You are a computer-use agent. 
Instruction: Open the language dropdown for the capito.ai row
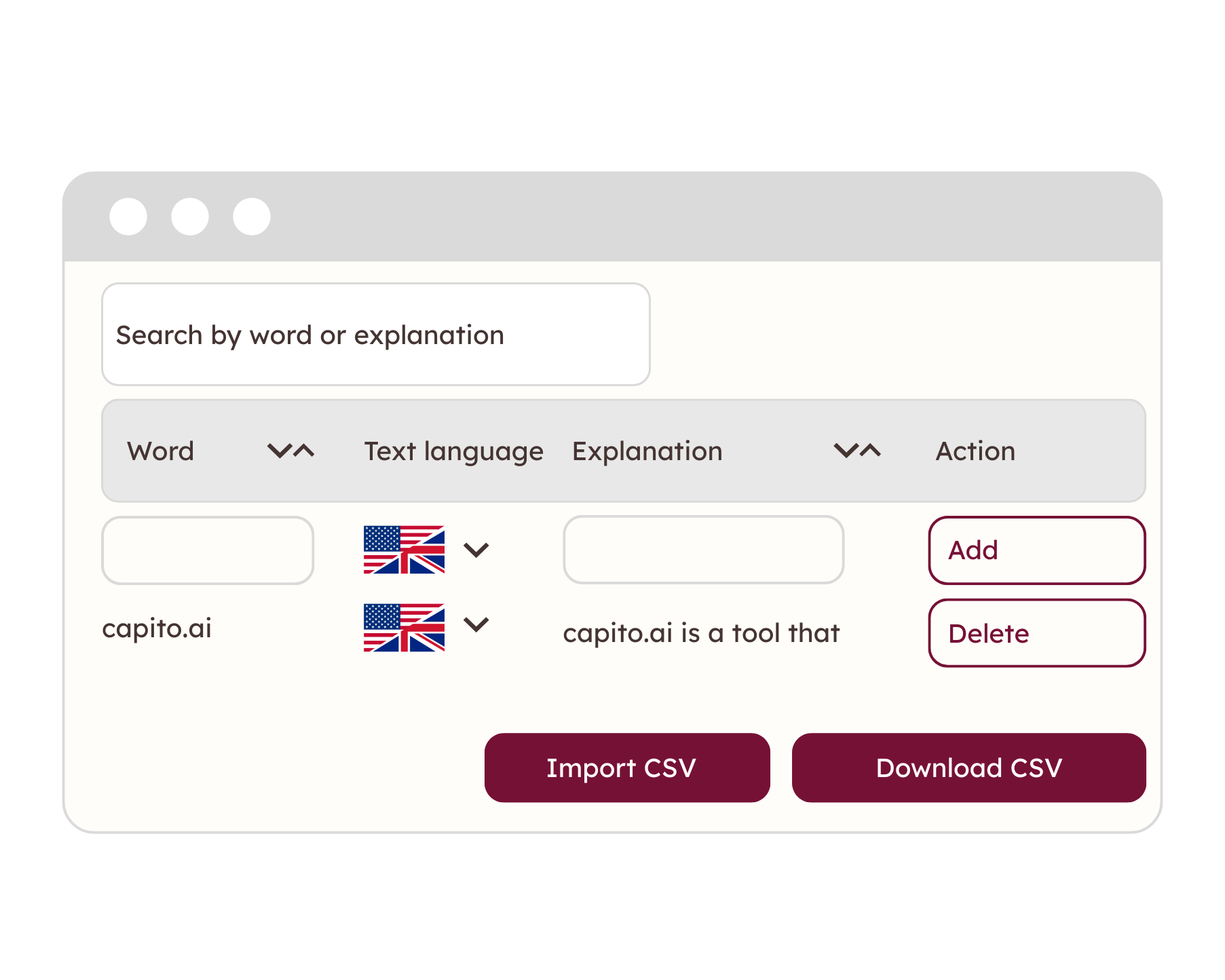[477, 626]
